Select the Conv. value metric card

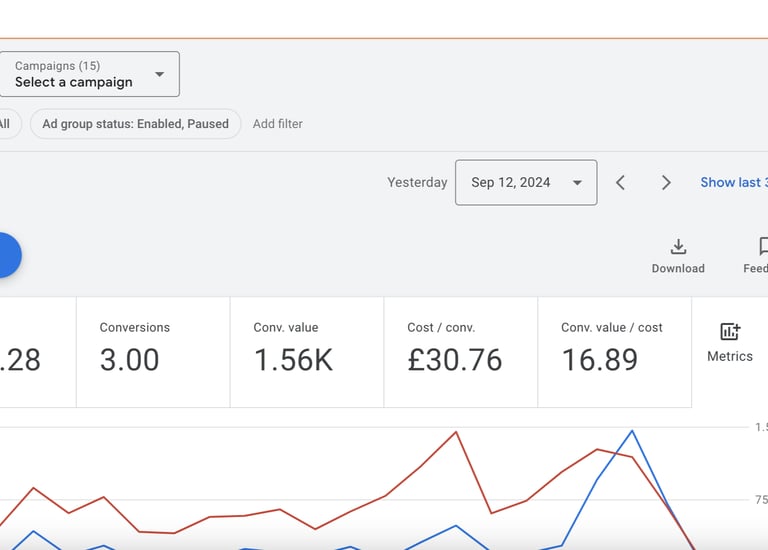click(307, 352)
